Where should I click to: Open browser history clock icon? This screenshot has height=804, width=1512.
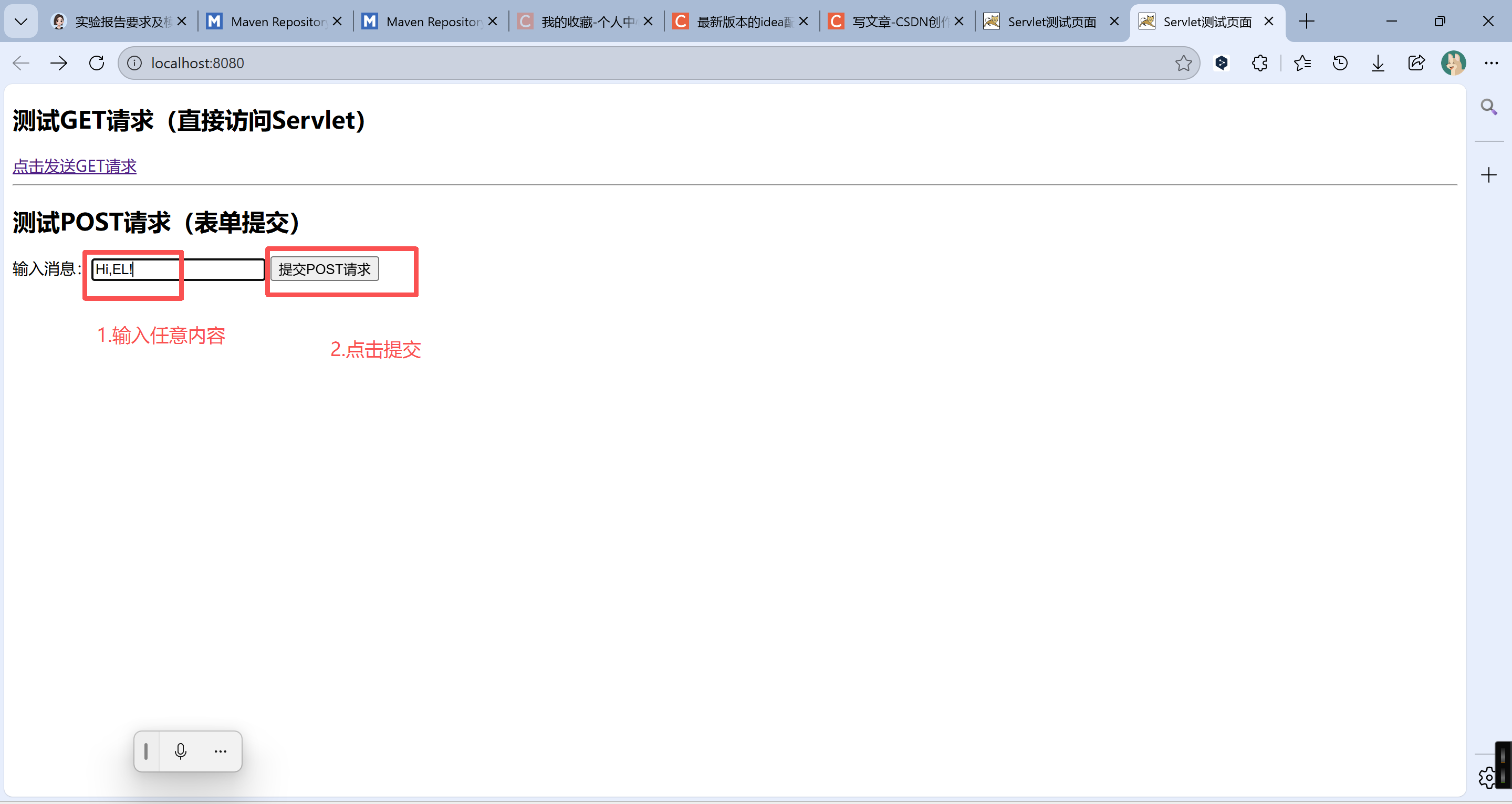point(1340,63)
